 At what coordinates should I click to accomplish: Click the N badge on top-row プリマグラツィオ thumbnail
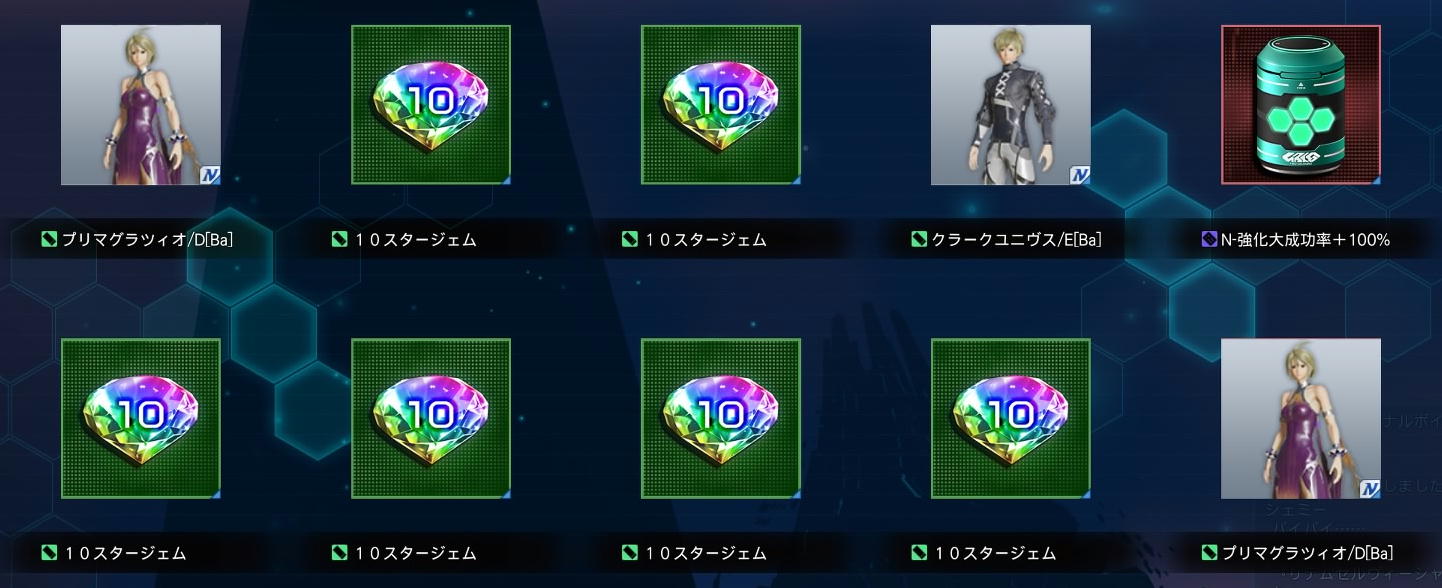click(x=209, y=175)
